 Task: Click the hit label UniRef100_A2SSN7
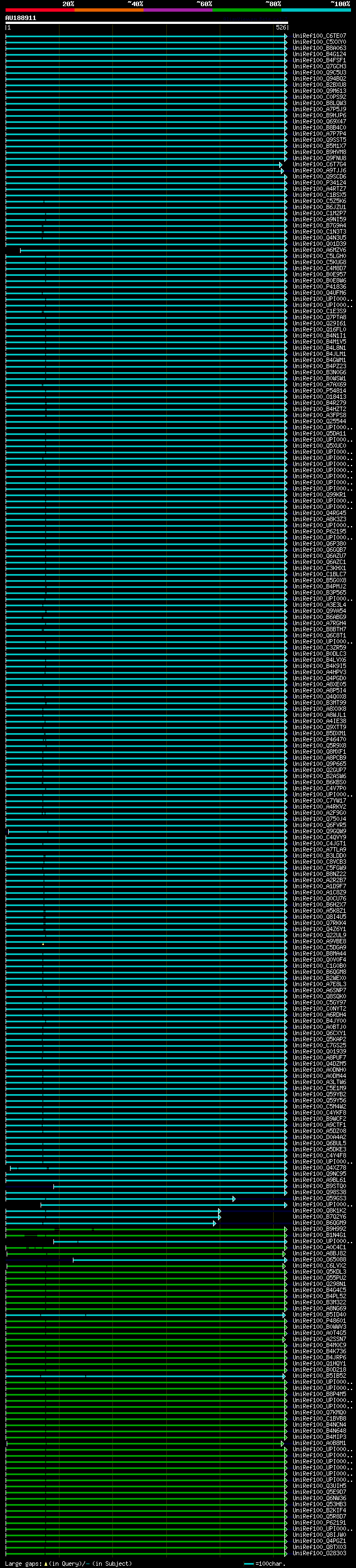pyautogui.click(x=319, y=1339)
